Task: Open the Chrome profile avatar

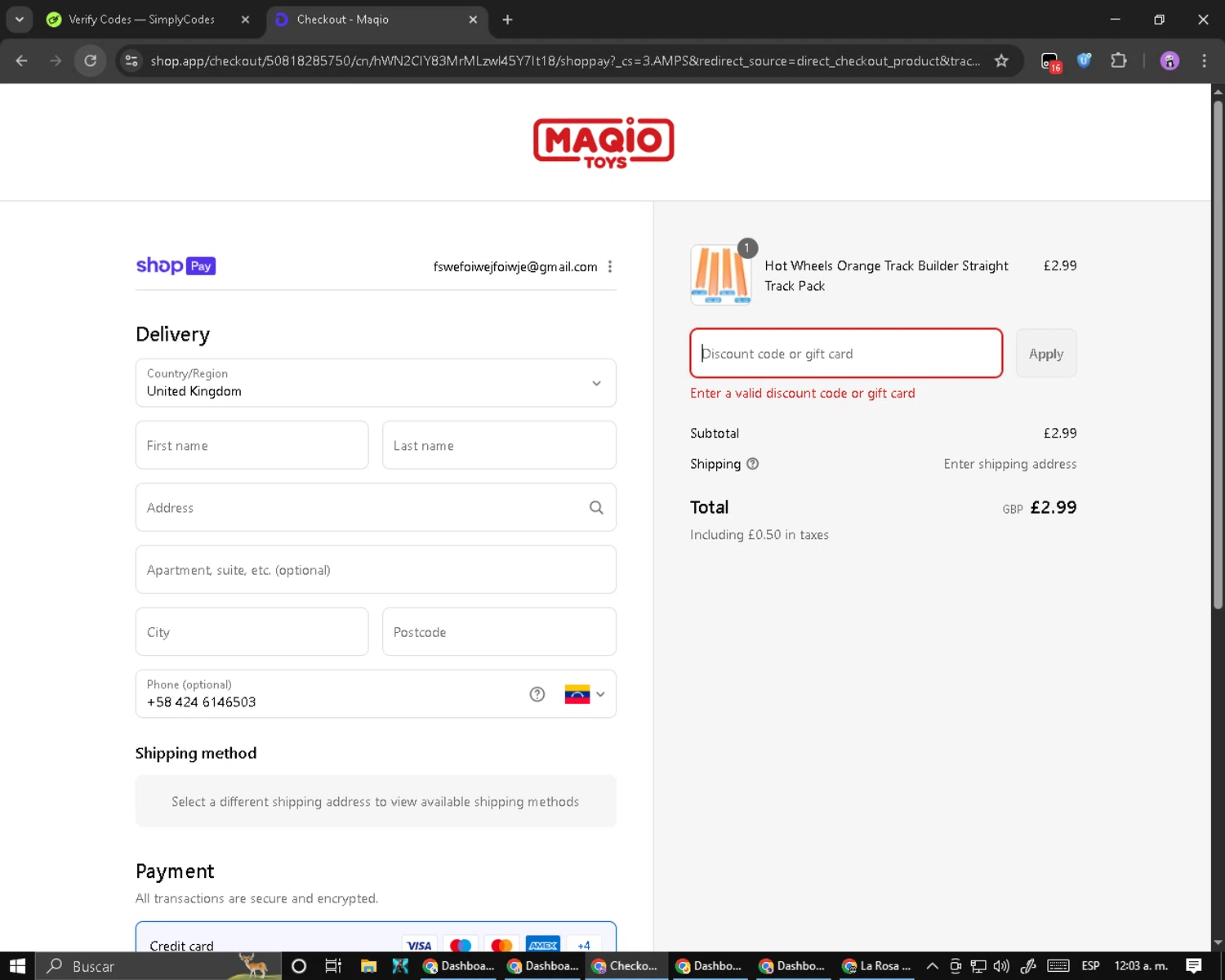Action: click(1169, 61)
